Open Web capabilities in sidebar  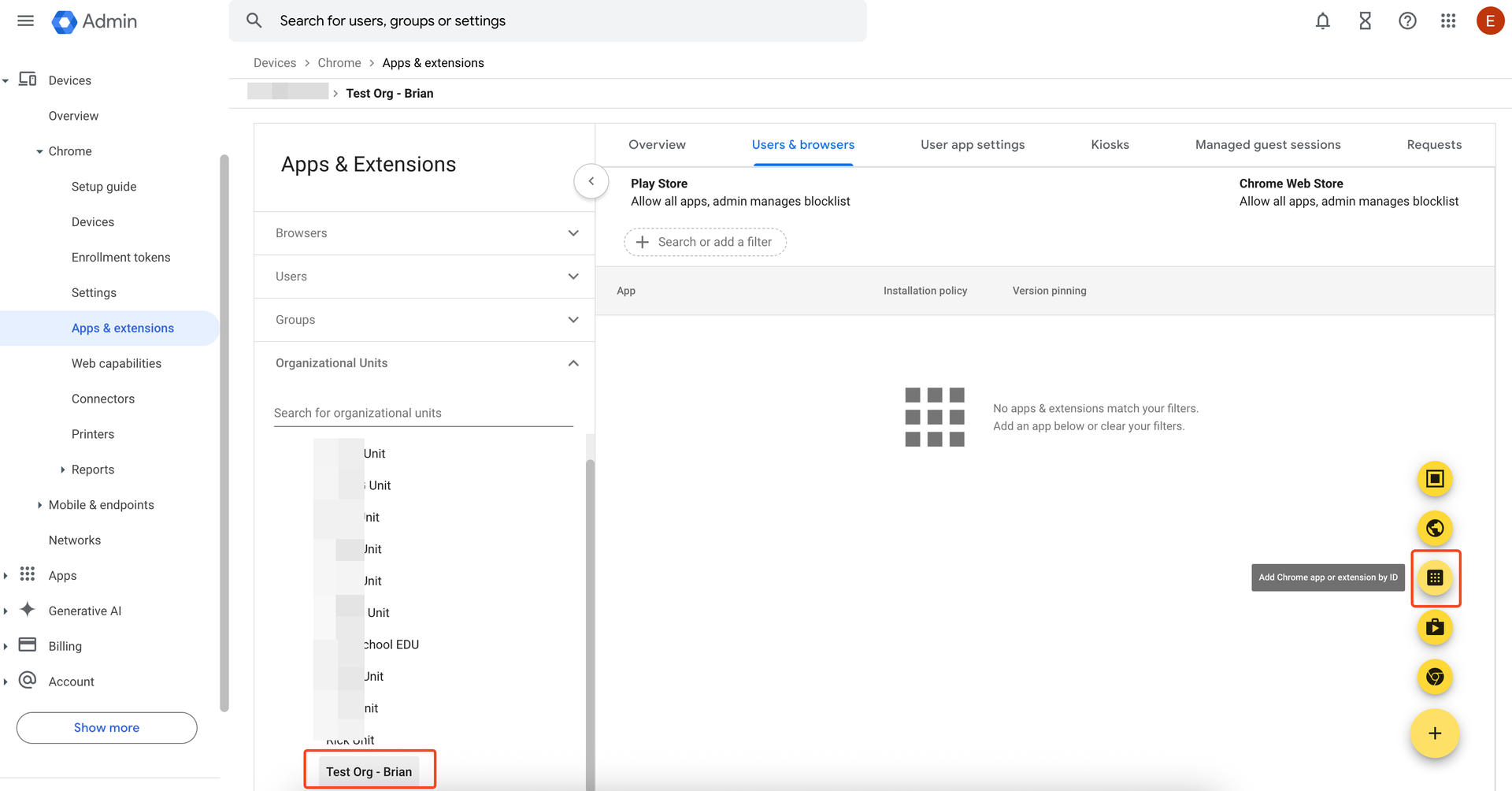tap(117, 363)
